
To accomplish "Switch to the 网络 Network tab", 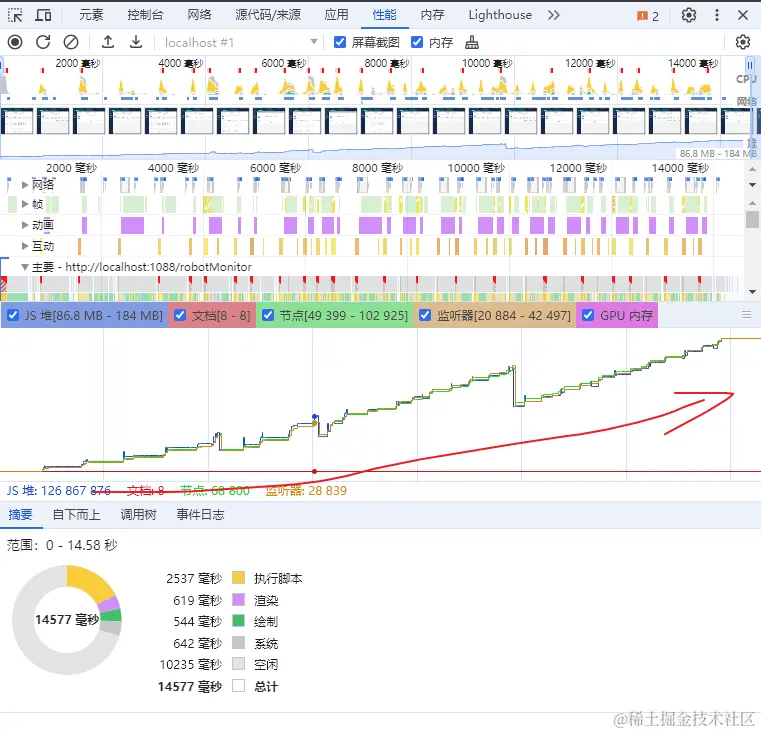I will click(199, 15).
